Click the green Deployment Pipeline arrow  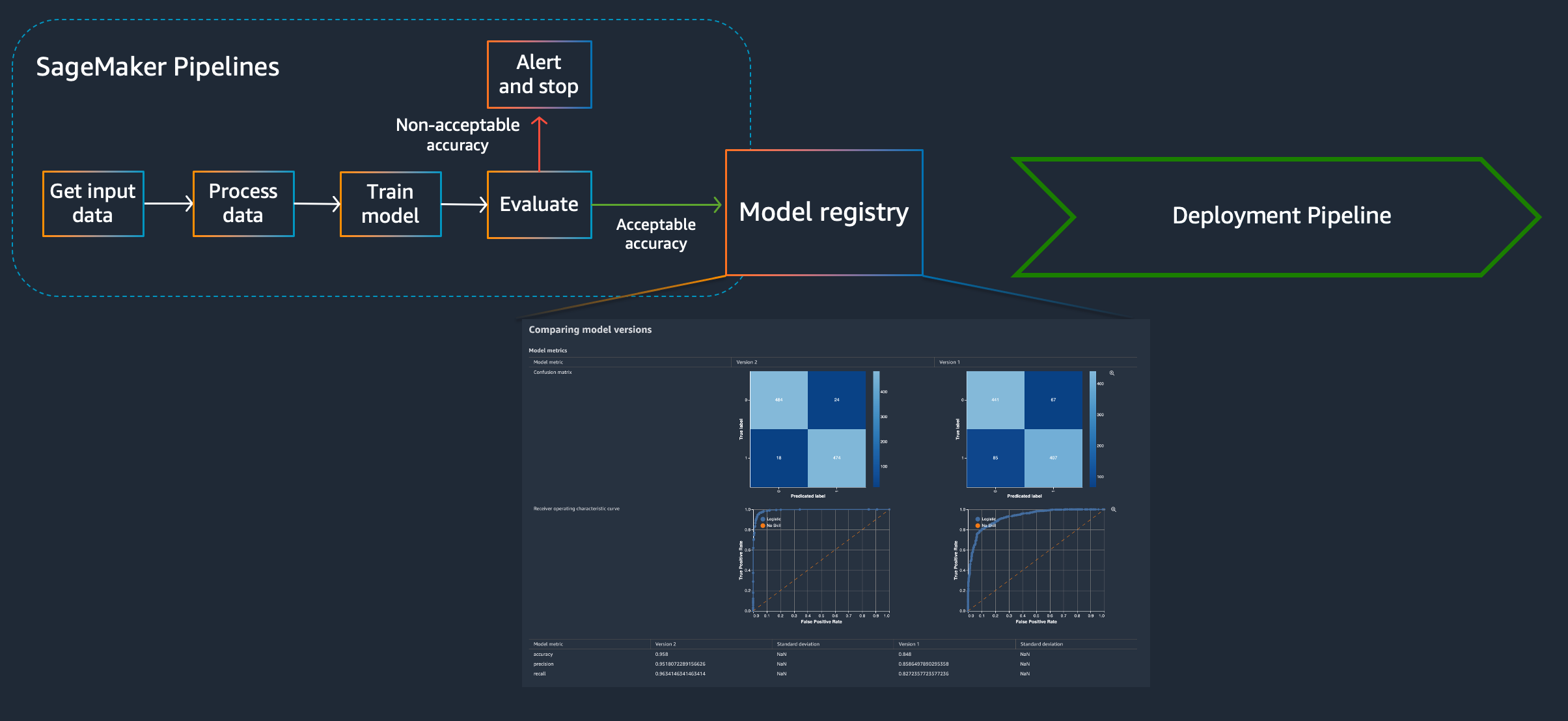pyautogui.click(x=1276, y=216)
